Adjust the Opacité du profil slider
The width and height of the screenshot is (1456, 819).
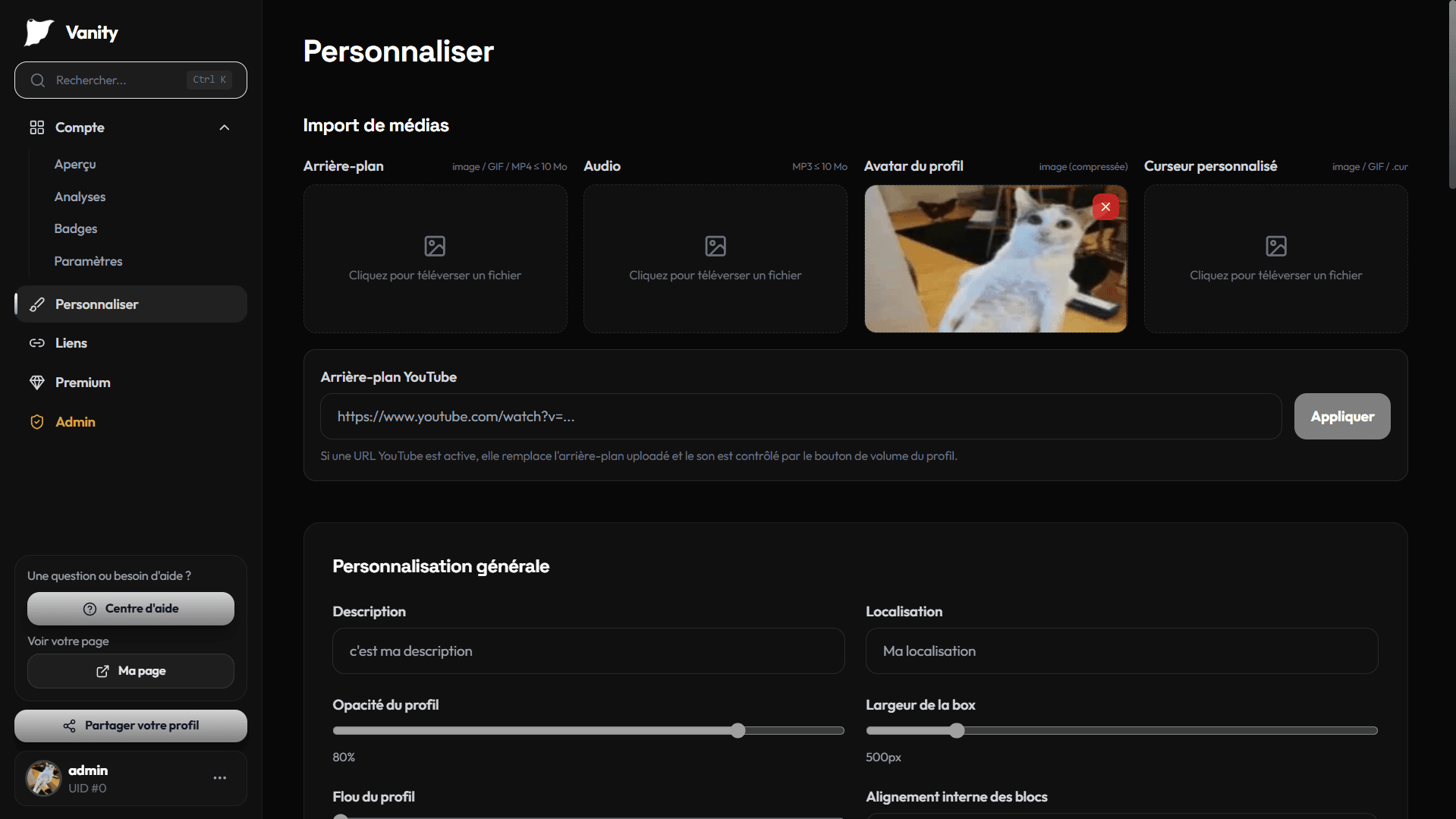point(589,731)
